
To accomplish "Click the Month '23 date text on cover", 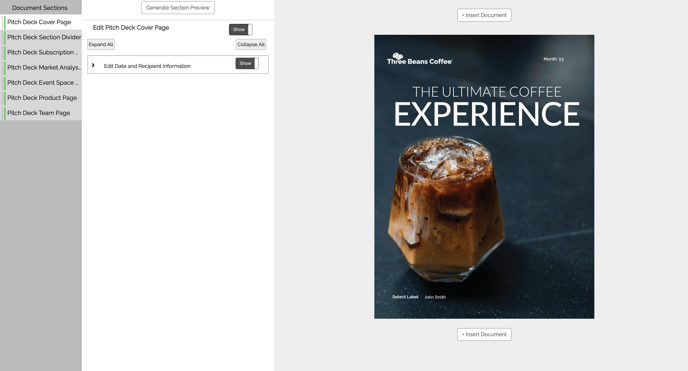I will pos(553,59).
